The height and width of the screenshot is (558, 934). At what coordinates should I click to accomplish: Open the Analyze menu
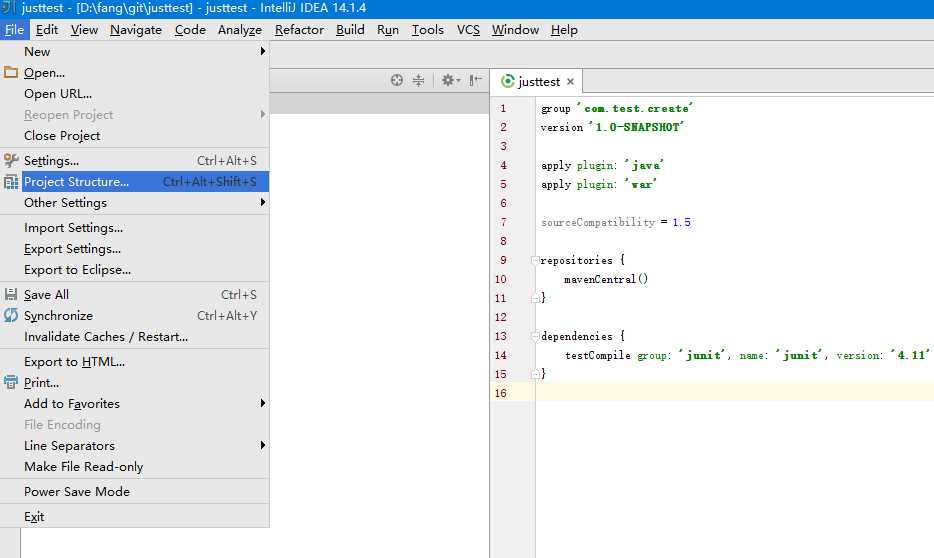click(239, 30)
